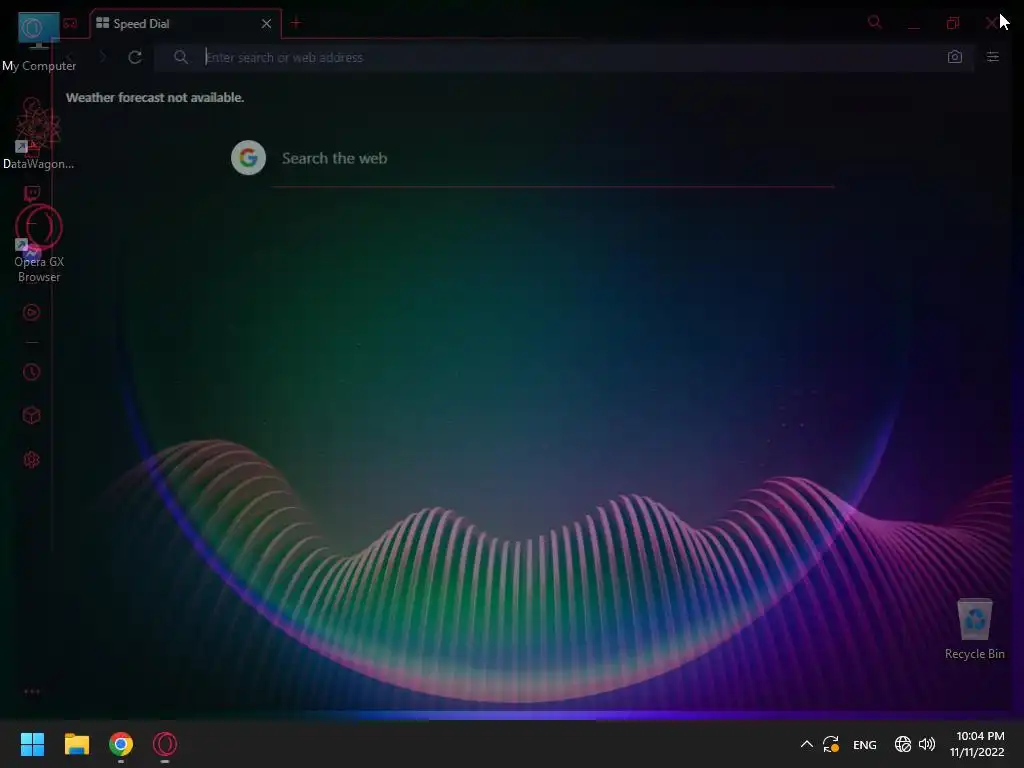This screenshot has width=1024, height=768.
Task: Take a snapshot with camera icon
Action: (x=955, y=57)
